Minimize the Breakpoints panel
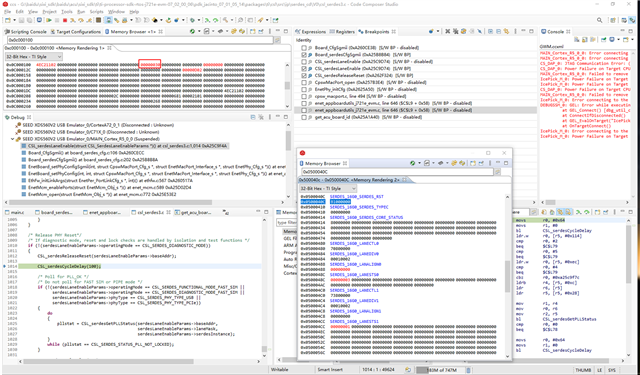Viewport: 640px width, 375px height. click(x=523, y=31)
